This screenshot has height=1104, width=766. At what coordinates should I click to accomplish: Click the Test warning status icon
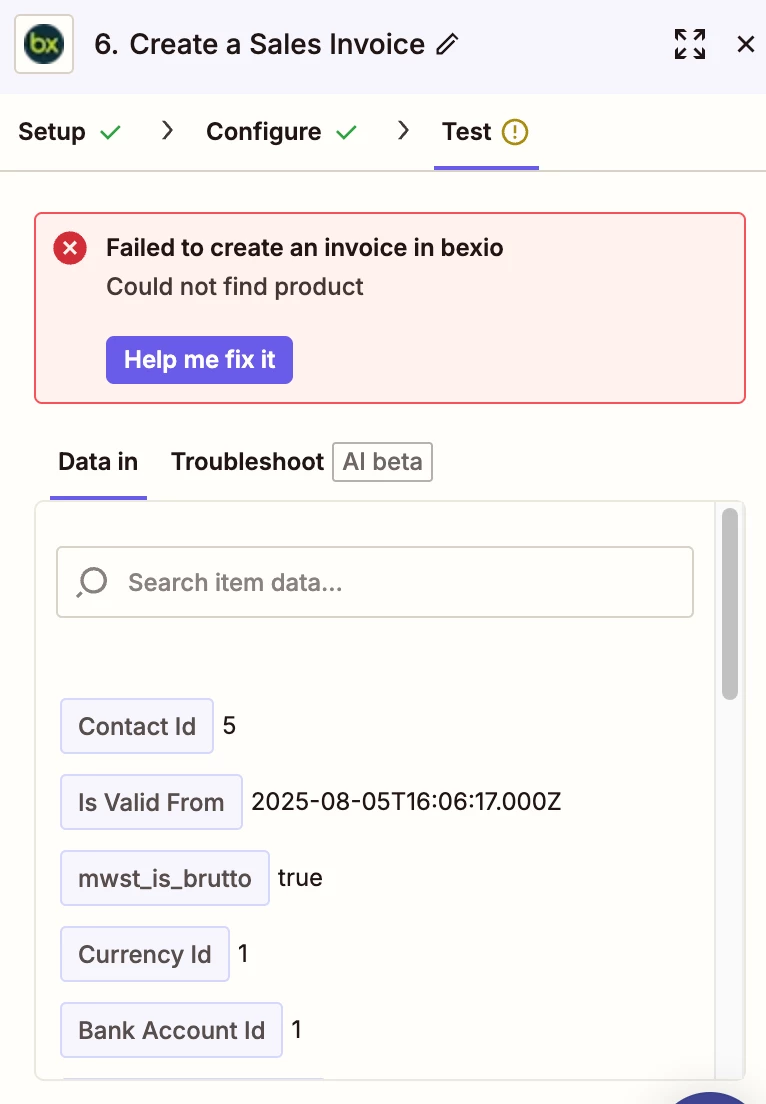coord(515,132)
